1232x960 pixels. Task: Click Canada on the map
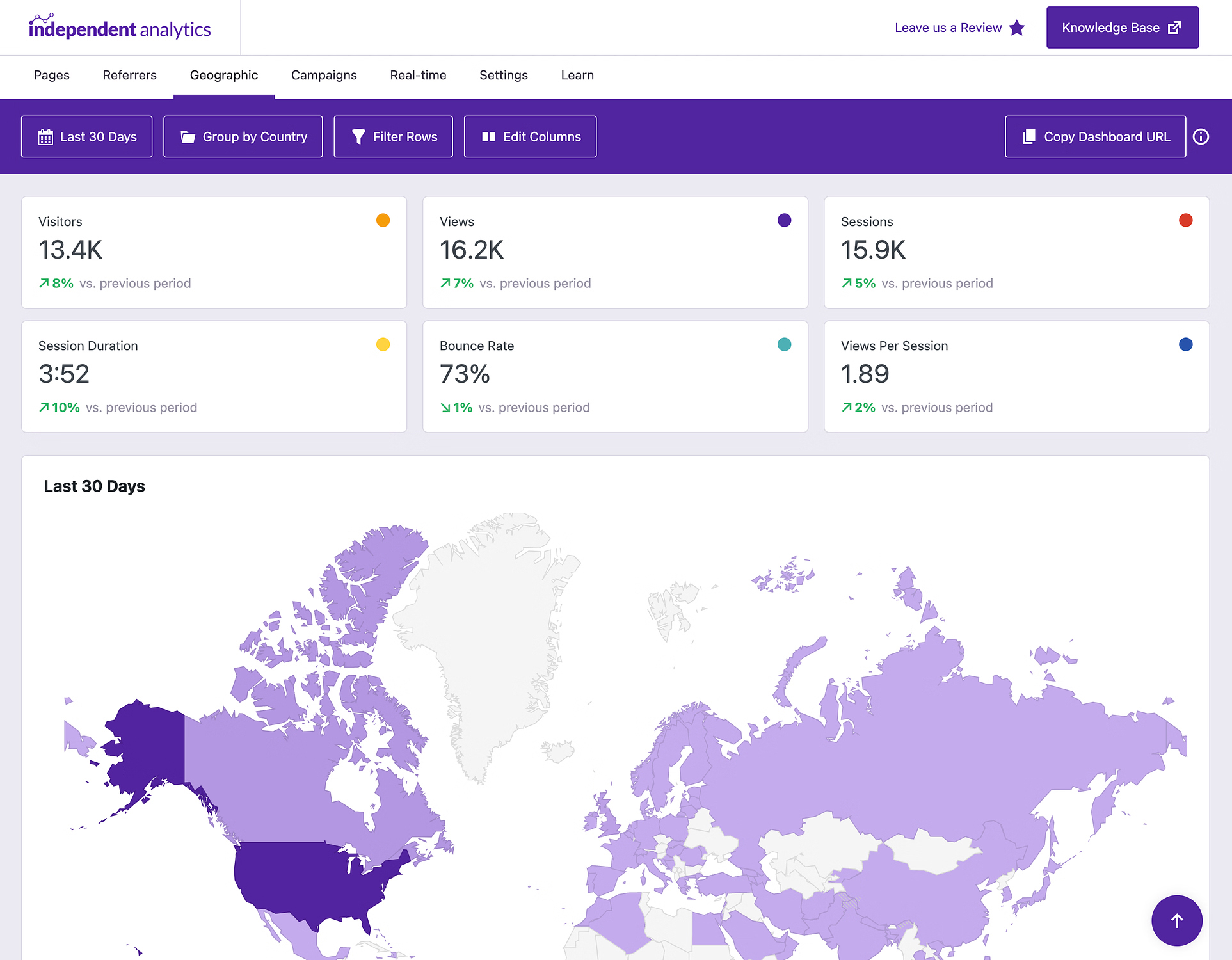pyautogui.click(x=269, y=774)
